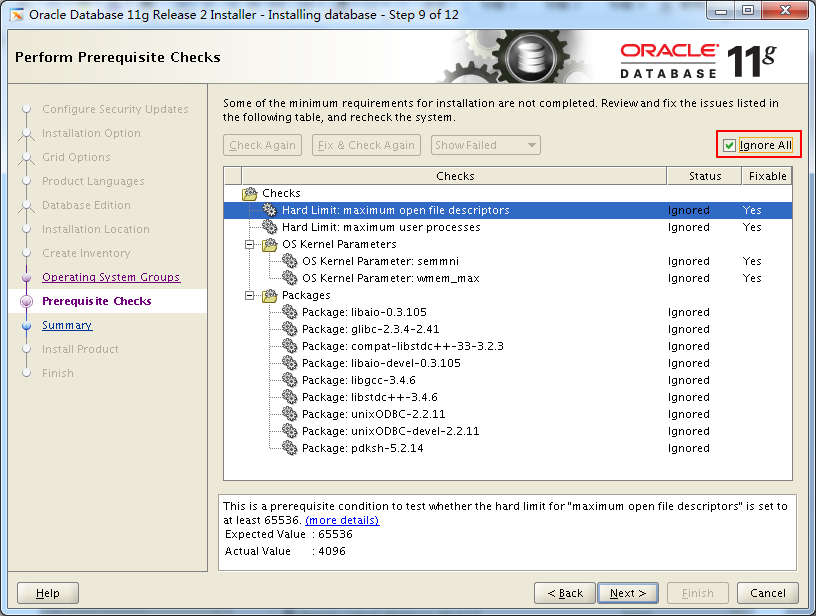Select Package: libstdc++-3.4.6 row
This screenshot has height=616, width=816.
tap(508, 397)
